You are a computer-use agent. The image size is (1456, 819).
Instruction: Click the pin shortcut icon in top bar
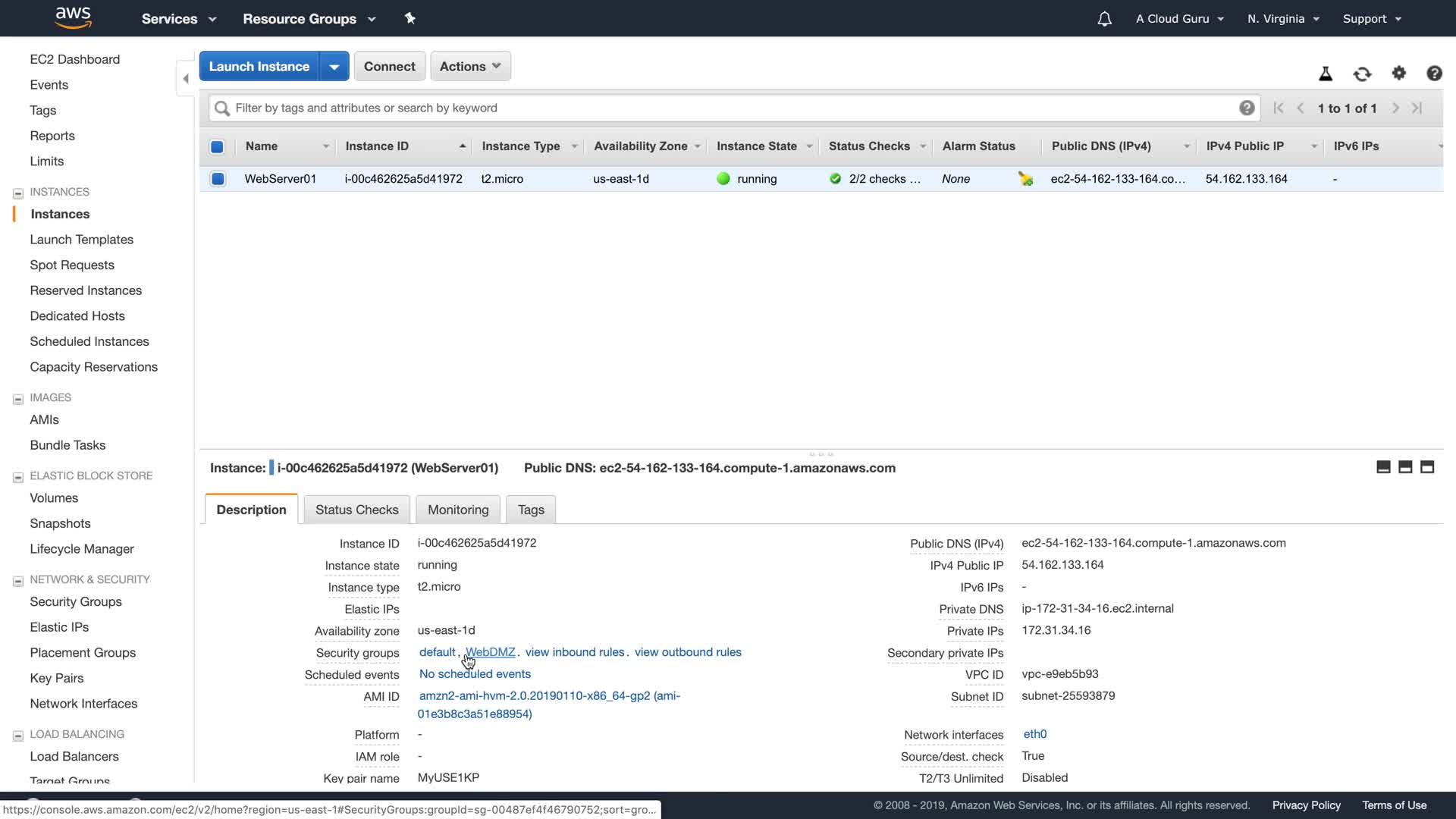coord(409,18)
